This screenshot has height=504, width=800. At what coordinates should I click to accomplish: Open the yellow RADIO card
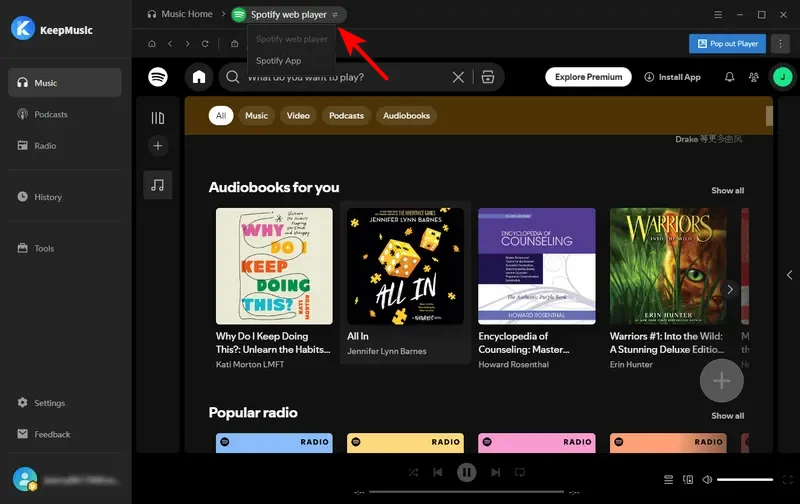click(405, 442)
